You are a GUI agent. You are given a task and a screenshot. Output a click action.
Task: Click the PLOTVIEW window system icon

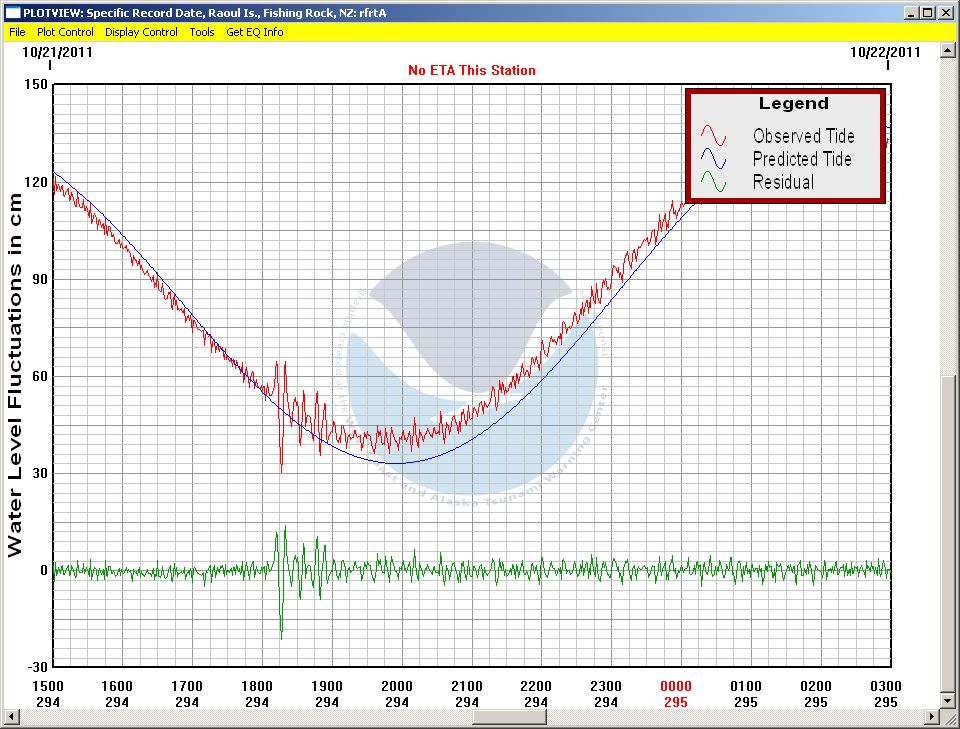[12, 12]
